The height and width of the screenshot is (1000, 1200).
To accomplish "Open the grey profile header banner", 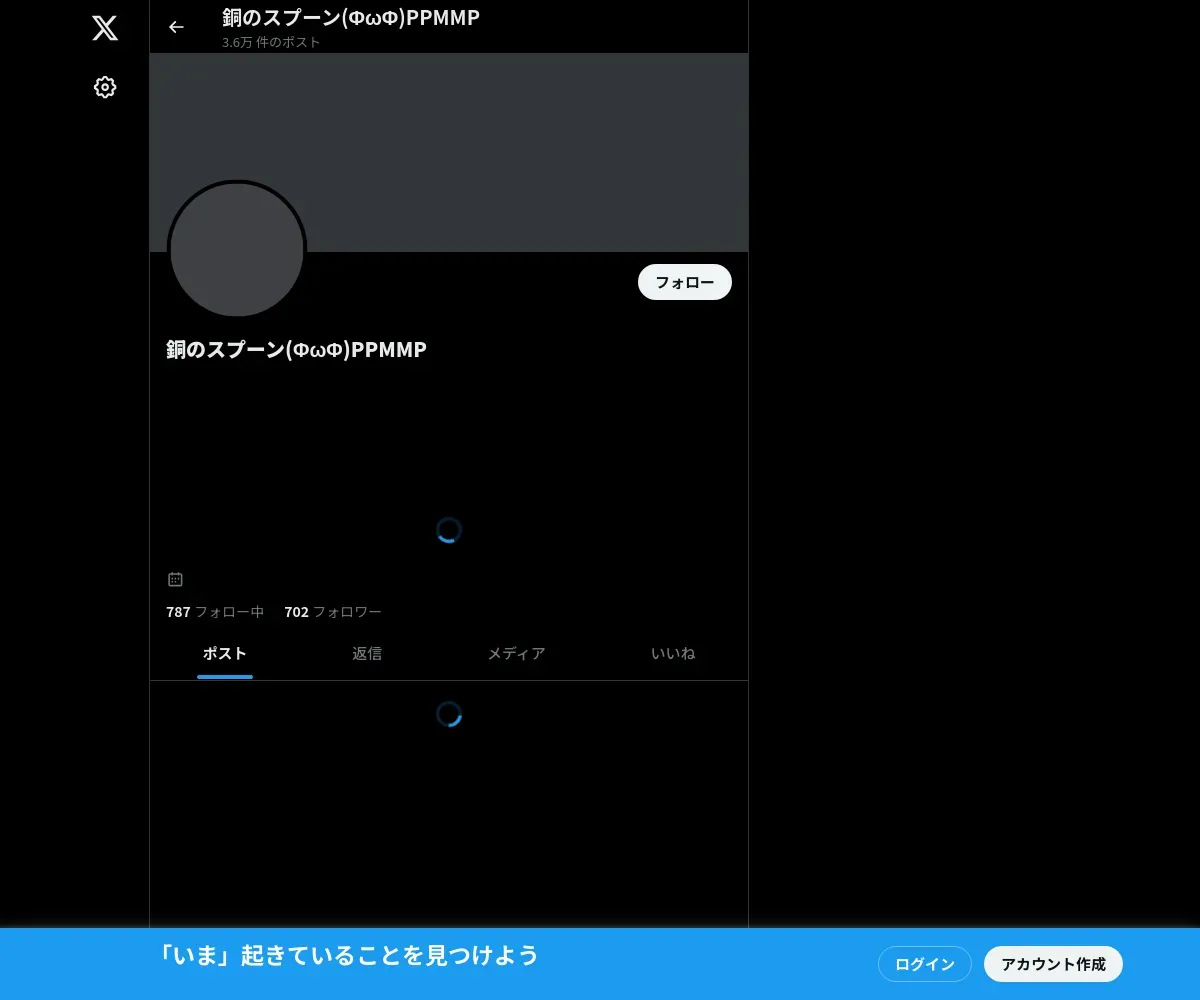I will pos(449,152).
